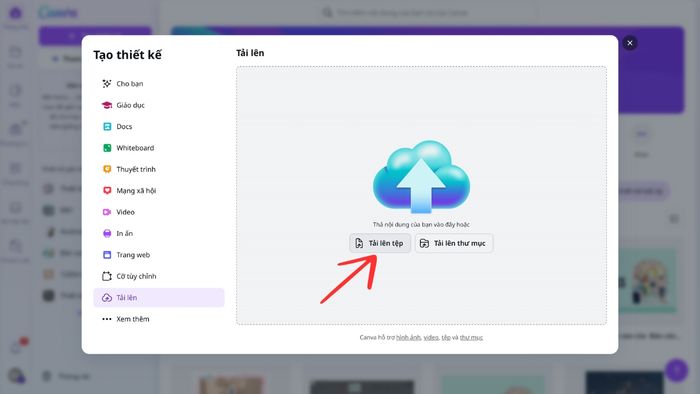Image resolution: width=700 pixels, height=394 pixels.
Task: Click the Tải lên thư mục button
Action: click(x=454, y=243)
